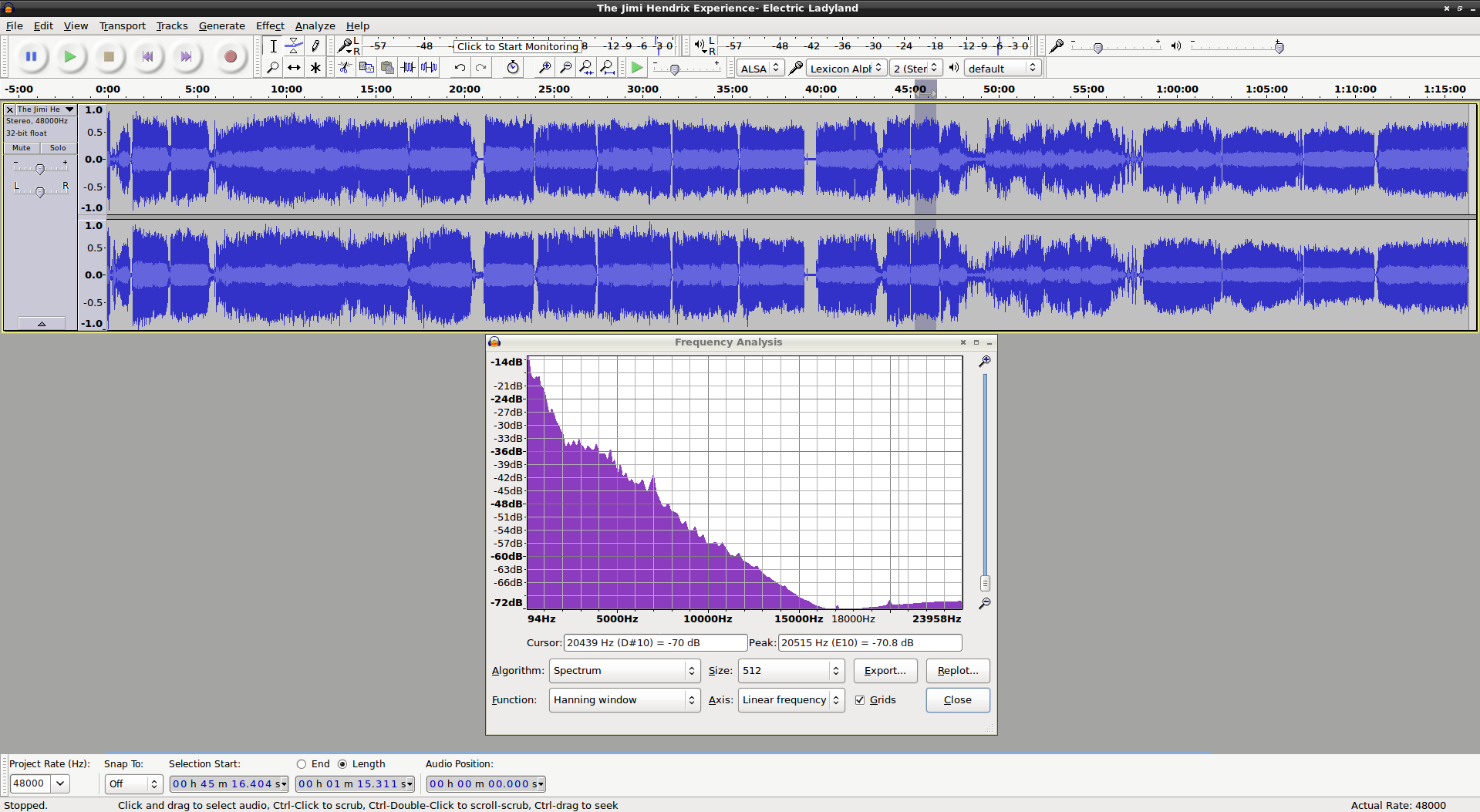Start recording with the red Record button
The height and width of the screenshot is (812, 1480).
point(230,56)
